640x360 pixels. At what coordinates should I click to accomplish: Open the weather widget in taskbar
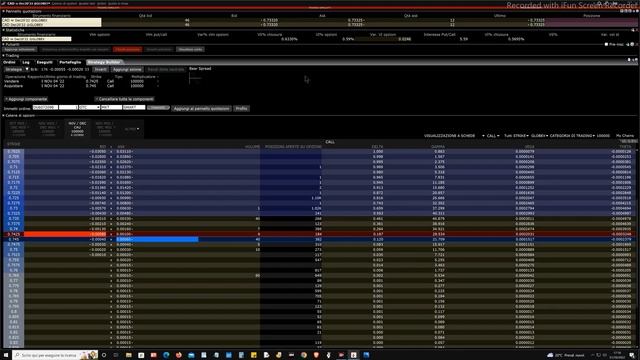(566, 355)
